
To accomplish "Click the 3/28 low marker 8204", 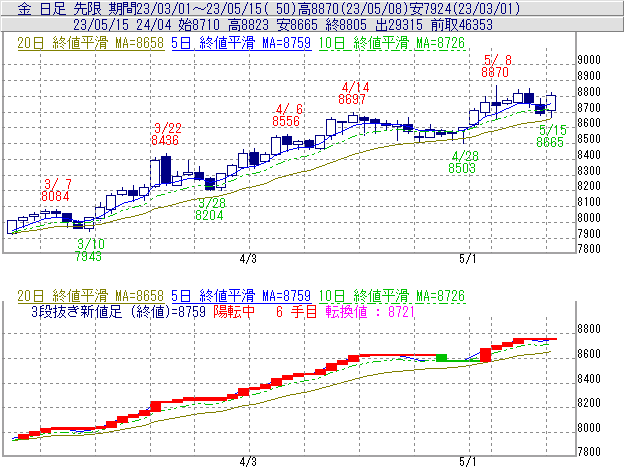I will pos(209,215).
